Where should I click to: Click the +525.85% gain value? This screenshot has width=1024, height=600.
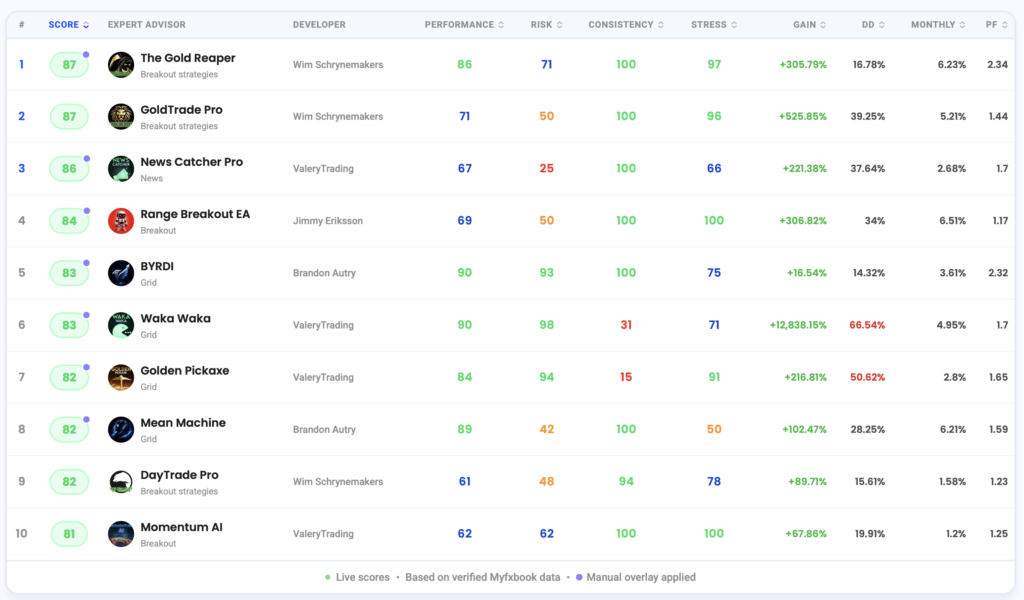[803, 116]
